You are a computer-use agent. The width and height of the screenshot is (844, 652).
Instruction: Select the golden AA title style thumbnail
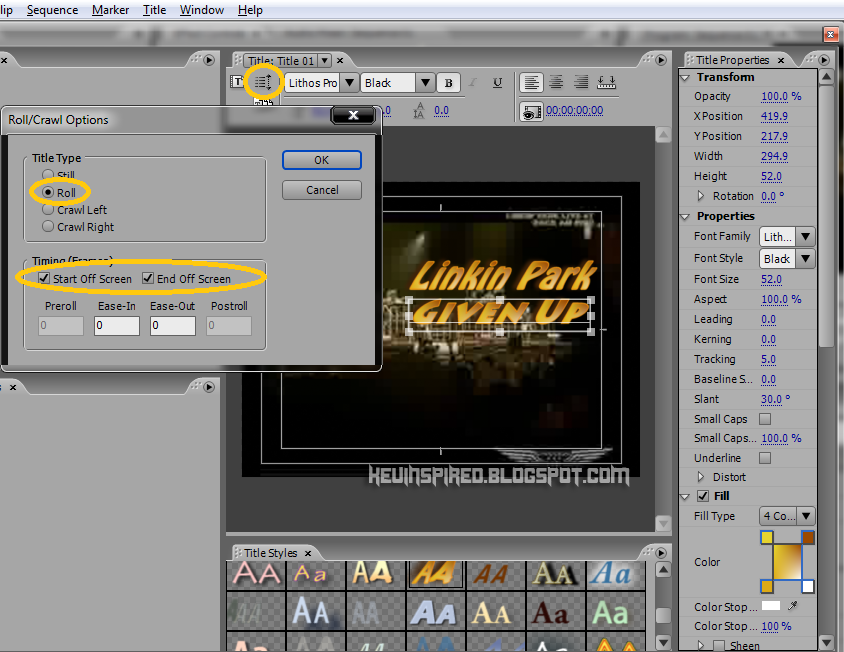(x=435, y=574)
